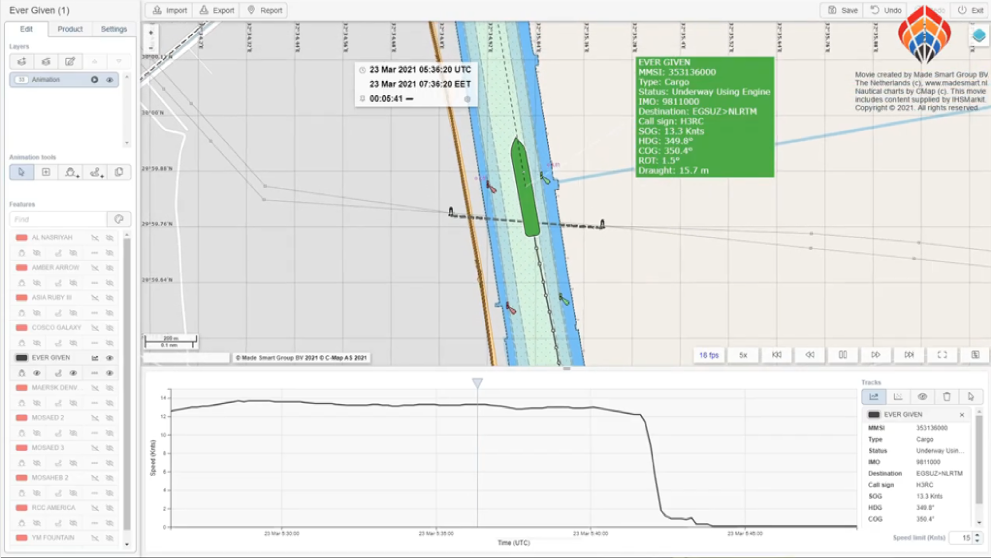Click the Import button
The width and height of the screenshot is (991, 558).
click(x=169, y=10)
